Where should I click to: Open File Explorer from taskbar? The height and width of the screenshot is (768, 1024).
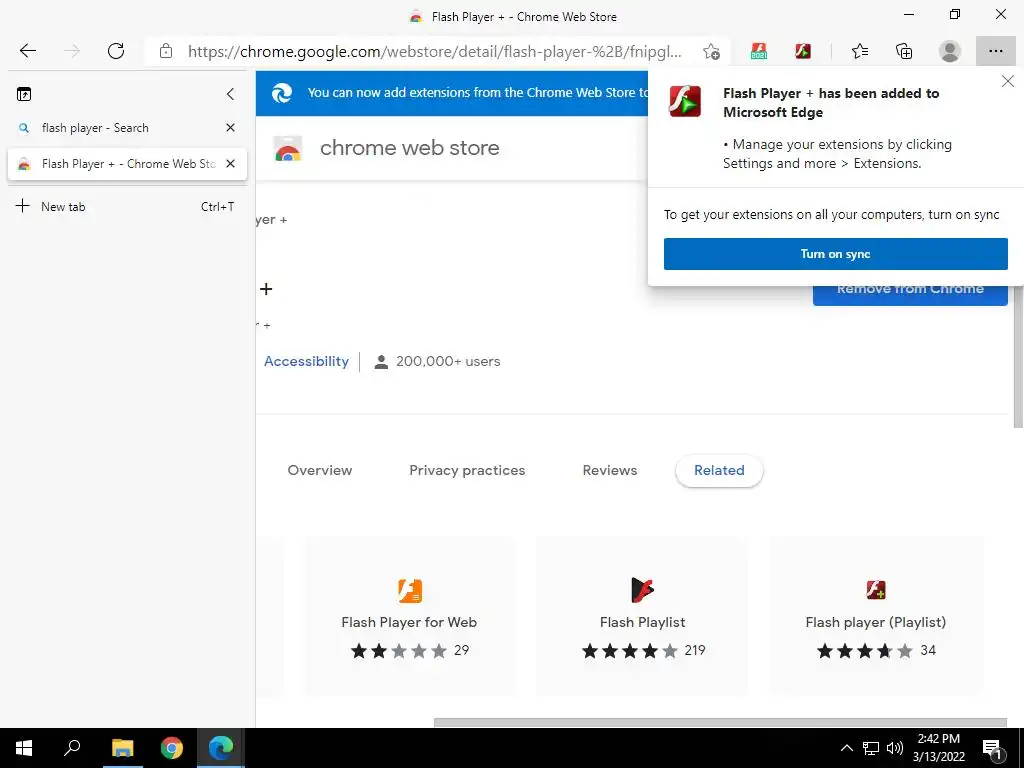[x=122, y=748]
